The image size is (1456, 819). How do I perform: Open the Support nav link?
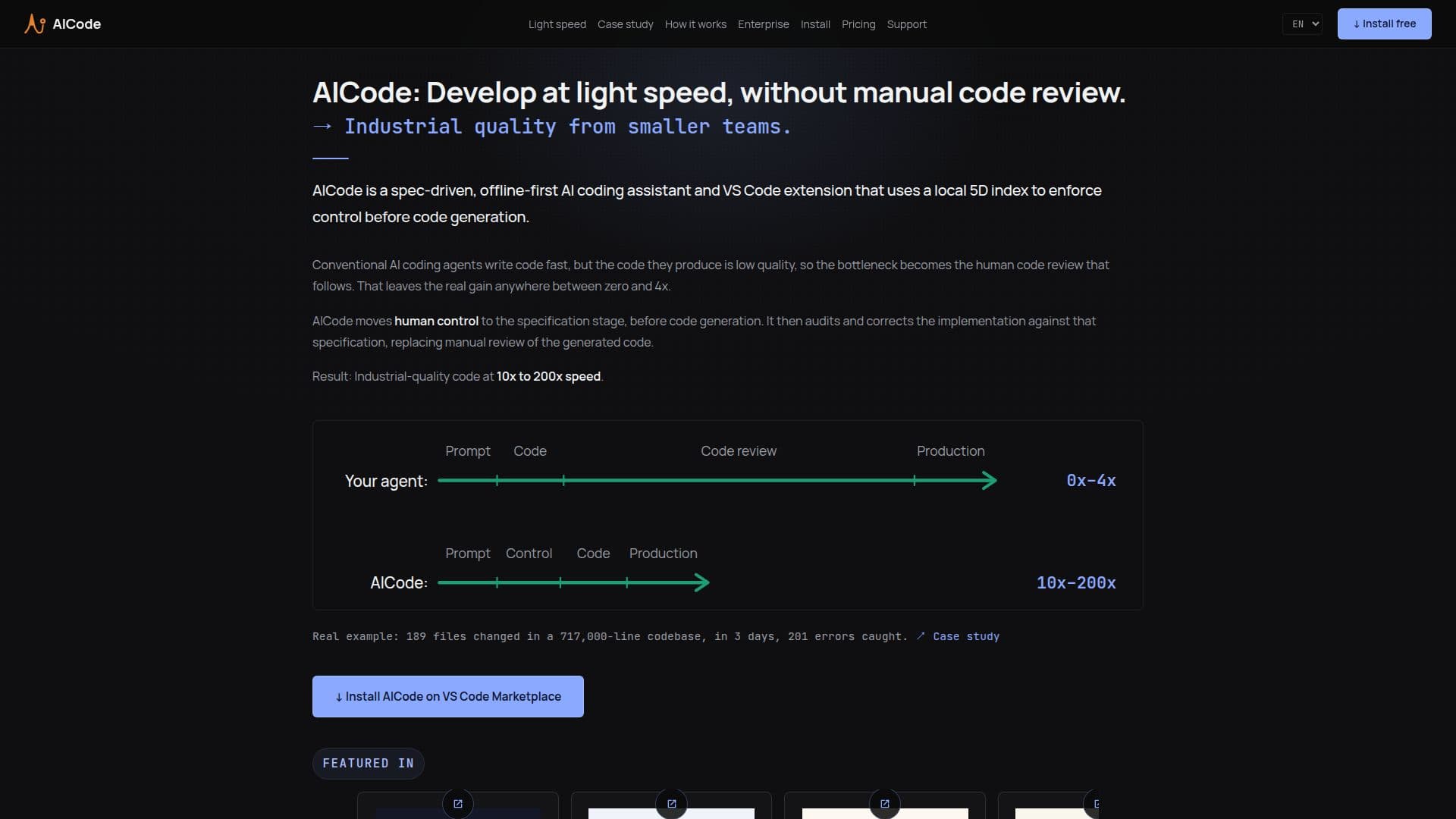tap(907, 24)
